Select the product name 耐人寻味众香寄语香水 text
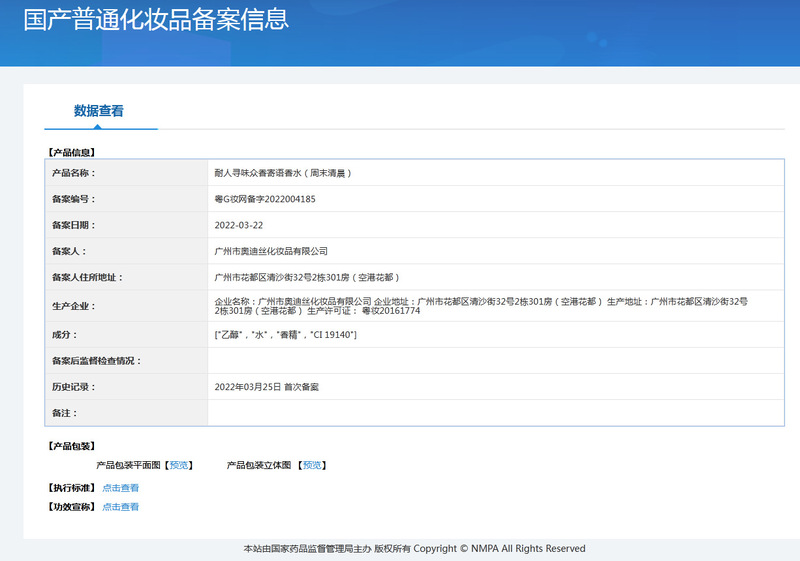The image size is (800, 561). point(283,173)
